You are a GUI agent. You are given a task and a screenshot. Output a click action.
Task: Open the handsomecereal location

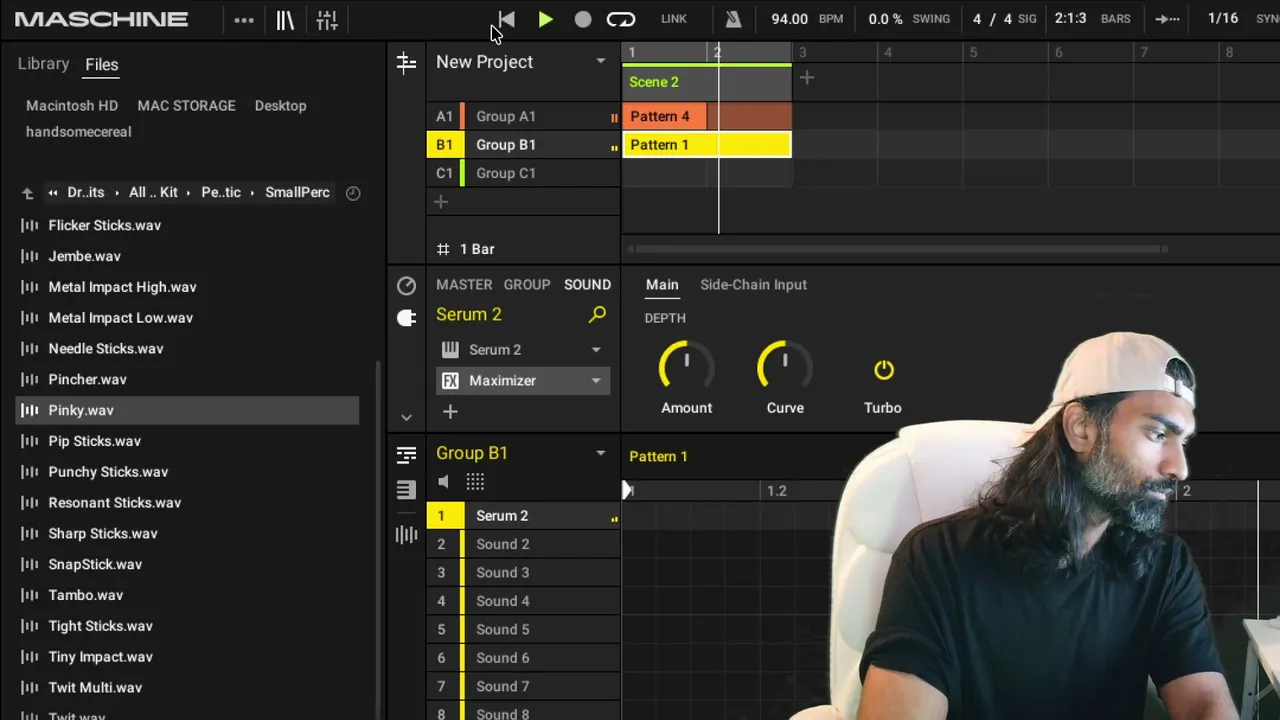[78, 131]
